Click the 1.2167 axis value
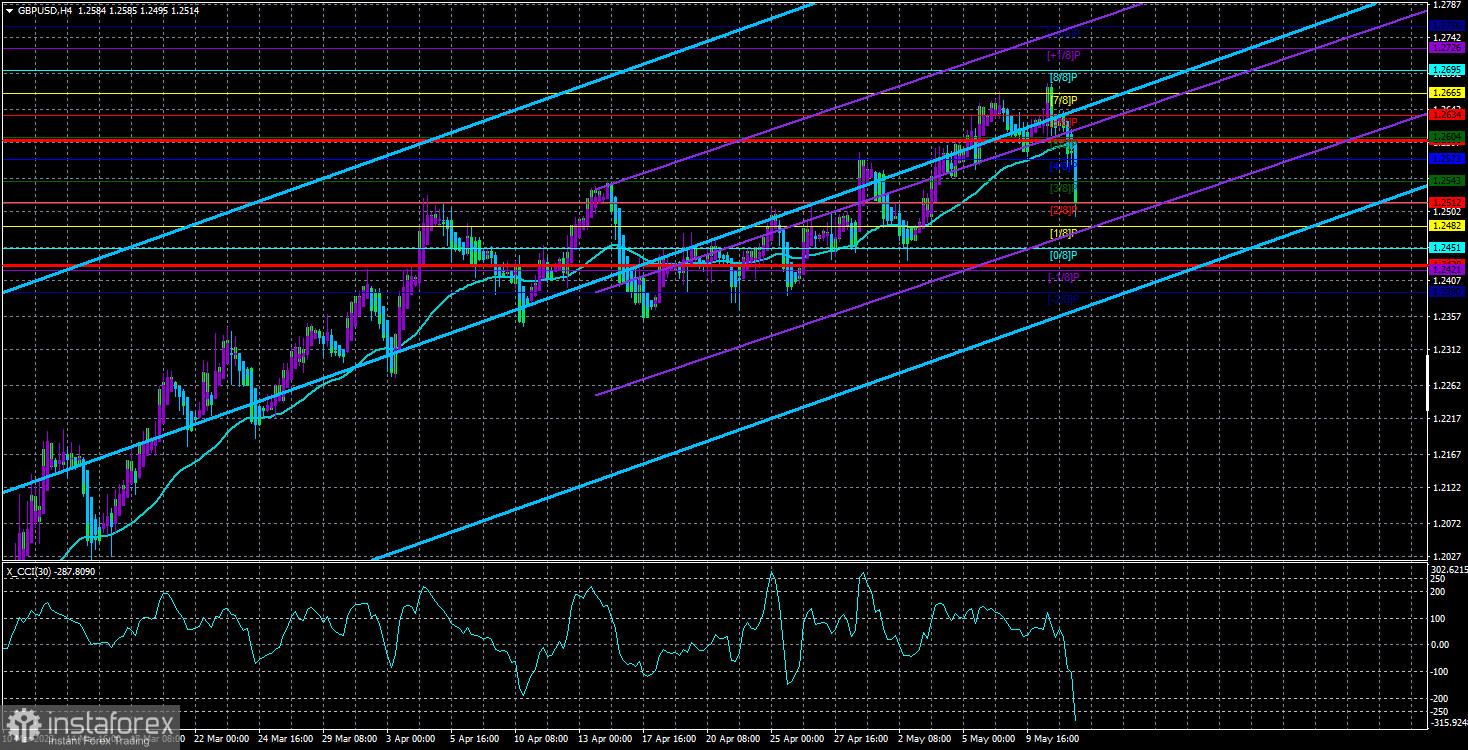This screenshot has height=750, width=1468. [1448, 455]
